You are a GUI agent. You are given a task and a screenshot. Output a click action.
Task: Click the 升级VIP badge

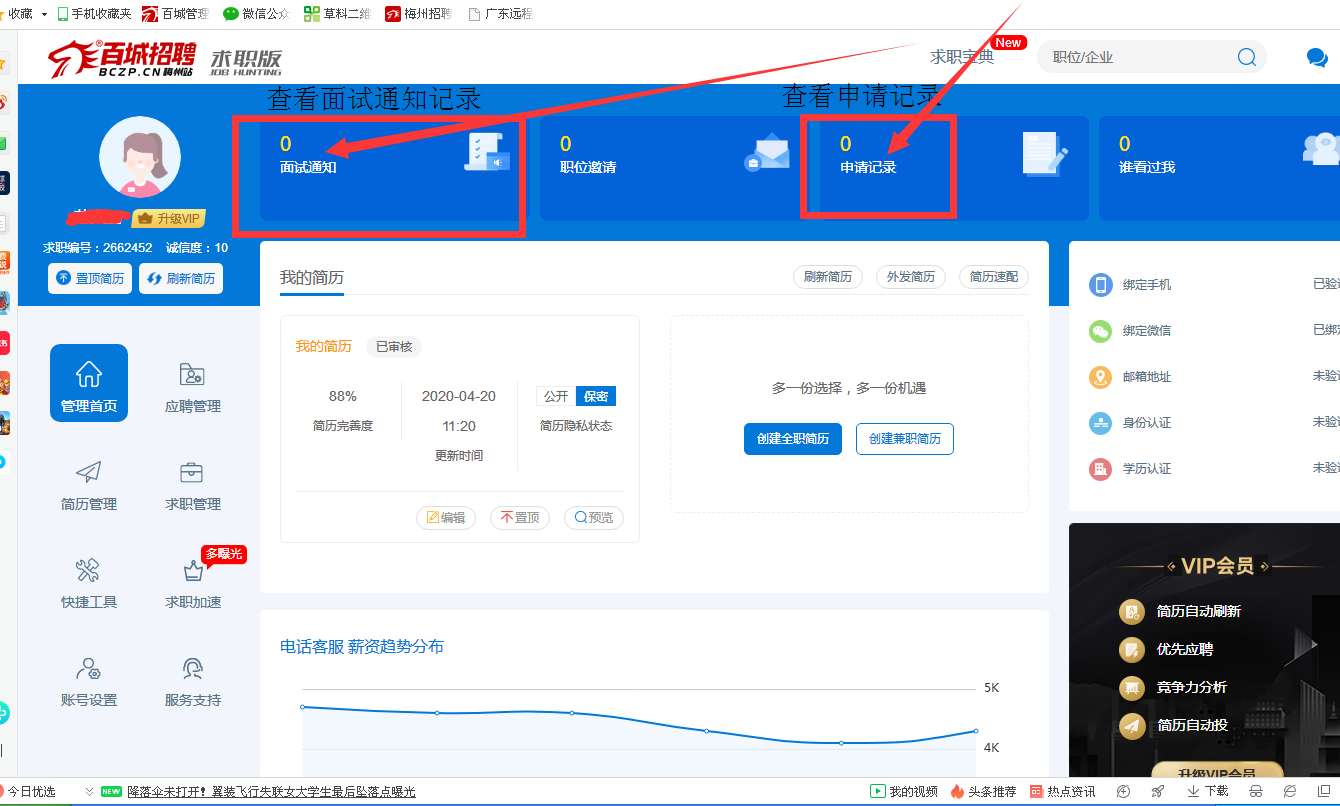(x=169, y=219)
